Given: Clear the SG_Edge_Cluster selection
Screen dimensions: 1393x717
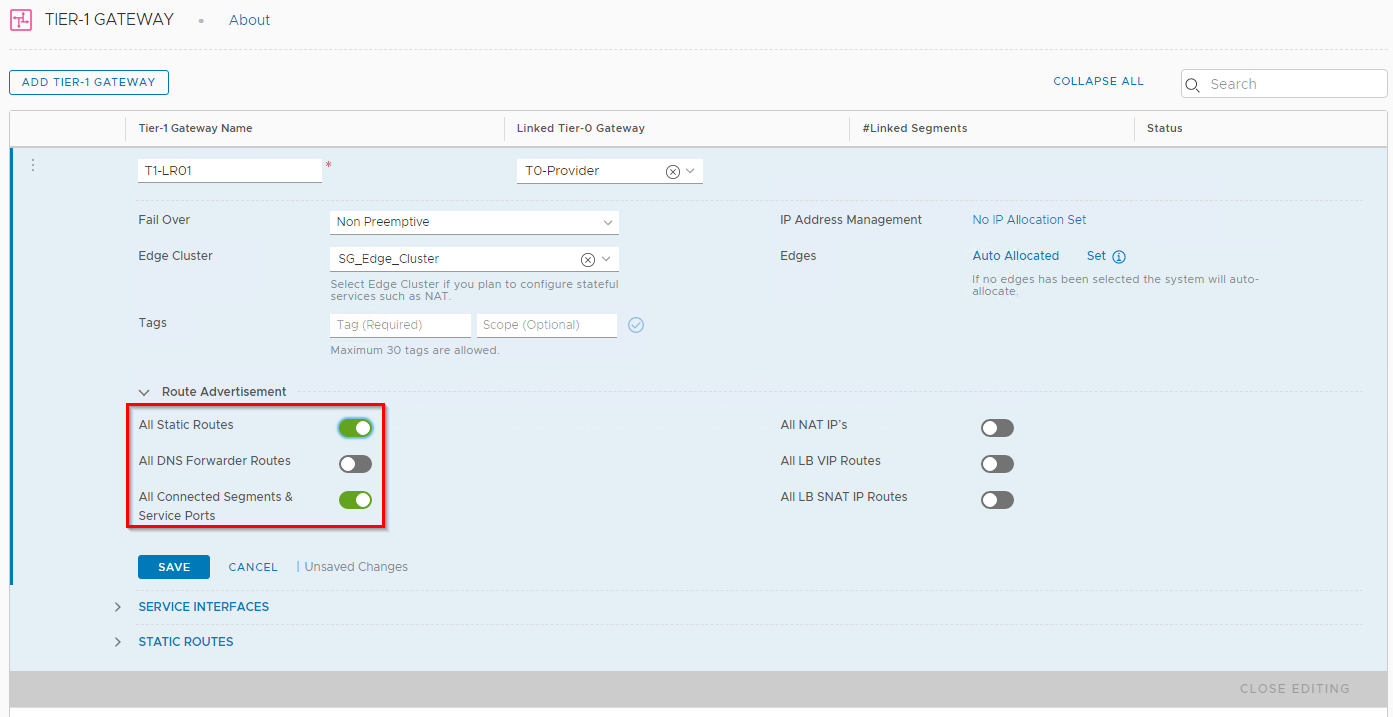Looking at the screenshot, I should (588, 259).
